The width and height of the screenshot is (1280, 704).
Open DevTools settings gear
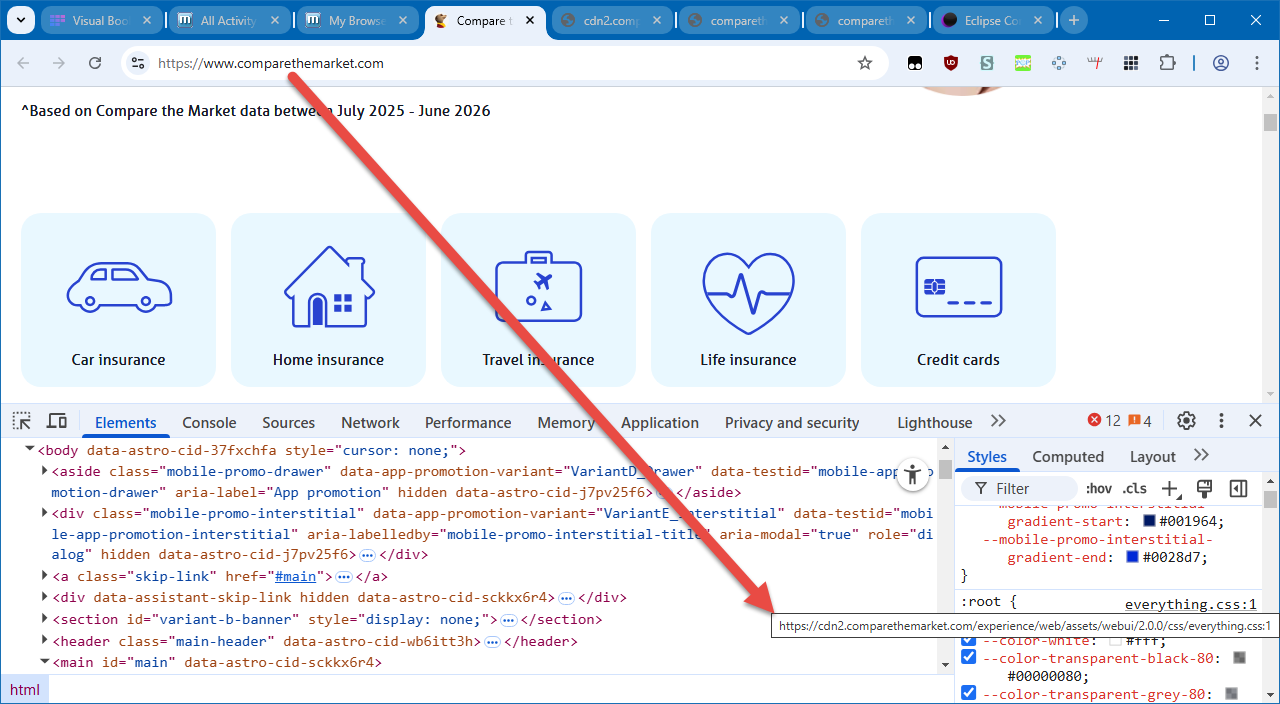(1186, 421)
